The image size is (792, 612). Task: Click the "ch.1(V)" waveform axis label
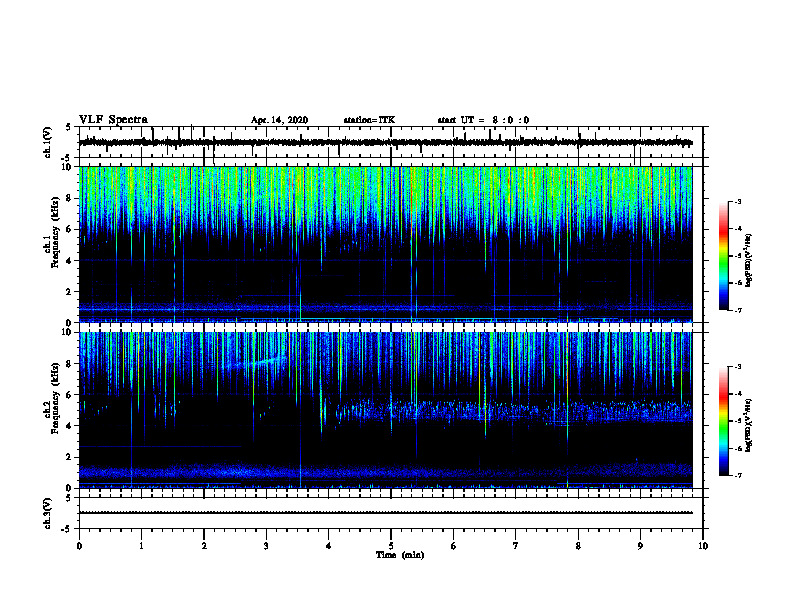pyautogui.click(x=48, y=142)
